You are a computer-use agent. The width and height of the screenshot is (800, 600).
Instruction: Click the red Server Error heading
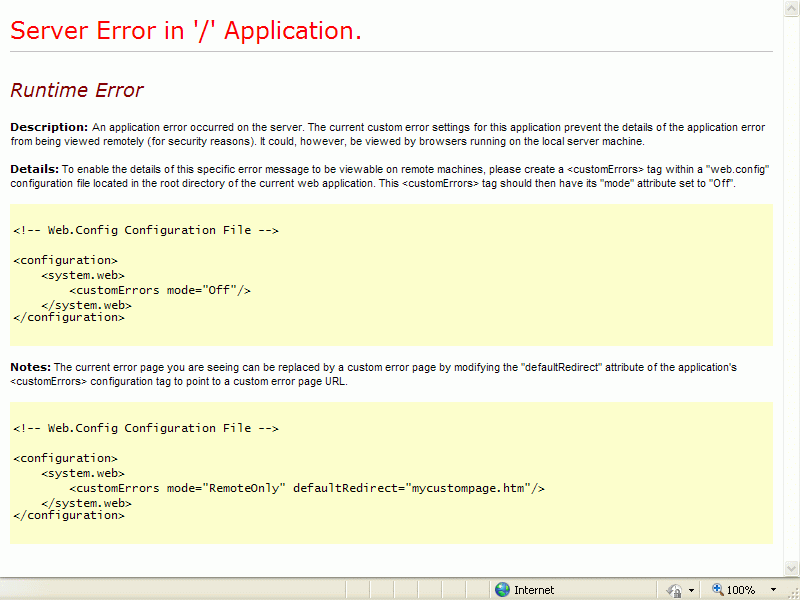[186, 31]
